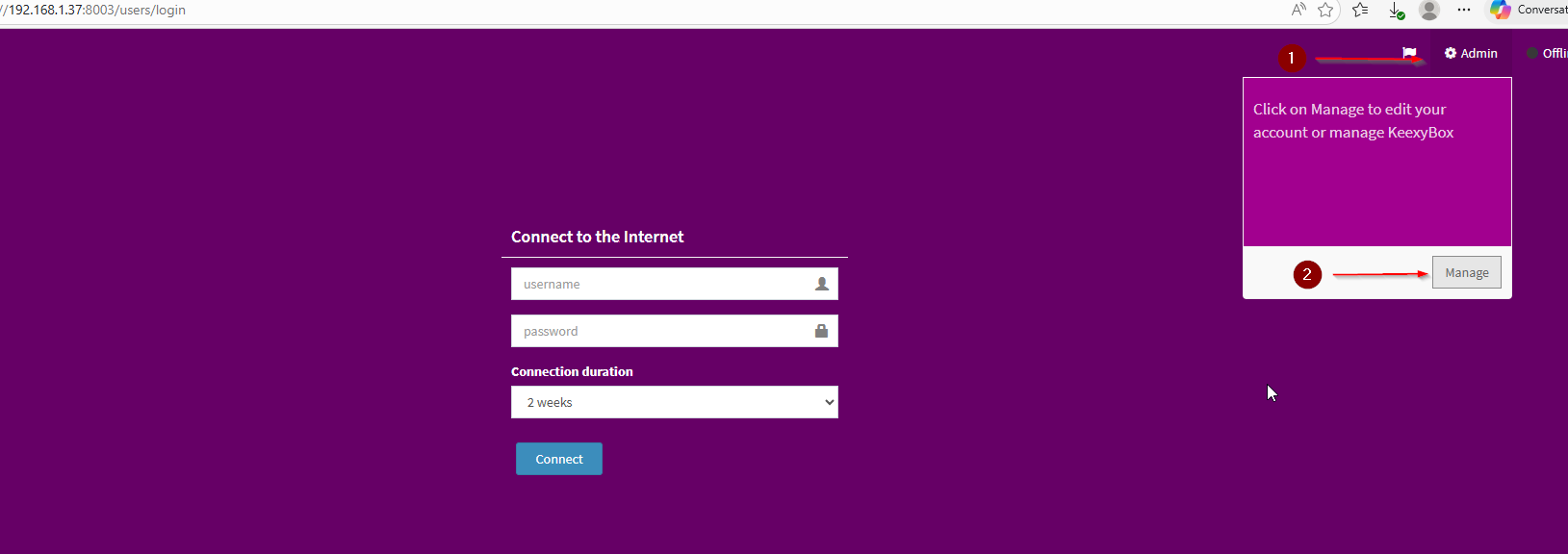The image size is (1568, 554).
Task: Click the Offline status indicator
Action: (1546, 54)
